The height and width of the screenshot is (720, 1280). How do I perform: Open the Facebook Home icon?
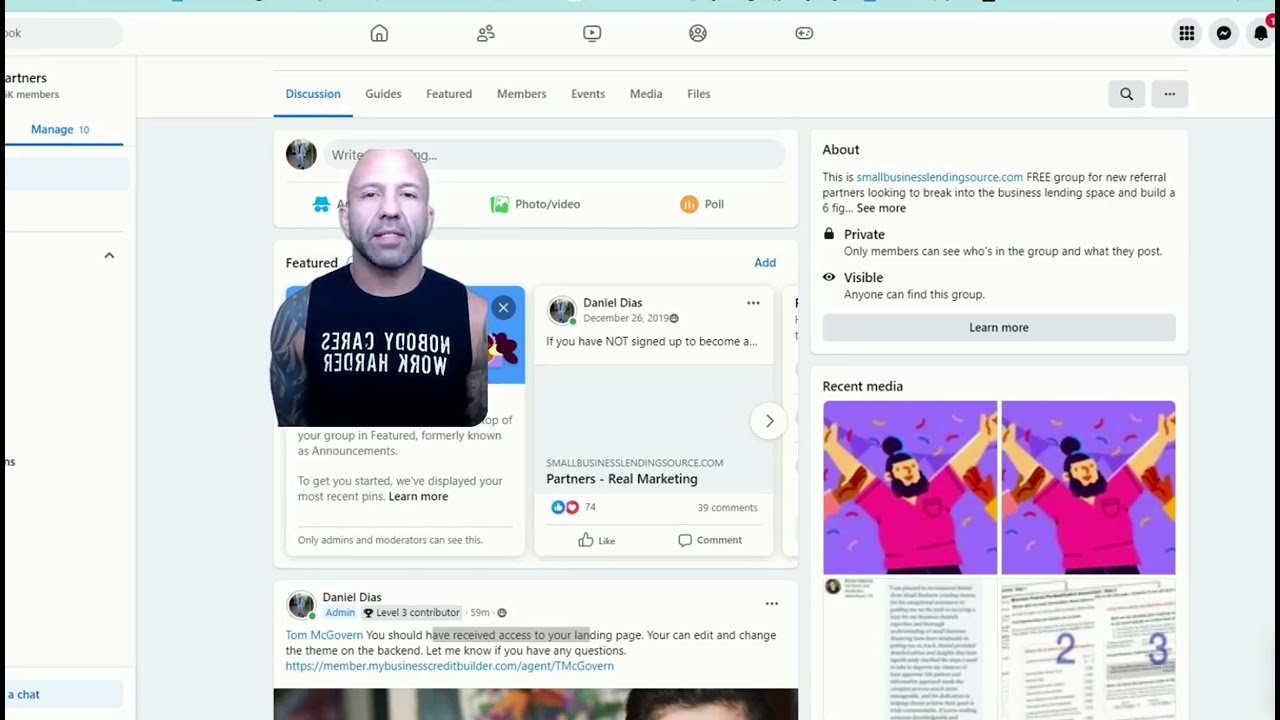click(x=379, y=33)
